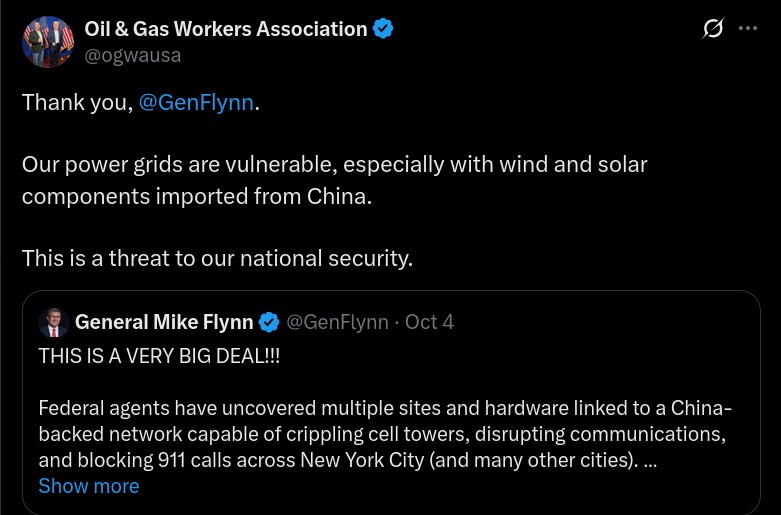Screen dimensions: 781x515
Task: Click the Oil & Gas Workers Association name
Action: [225, 29]
